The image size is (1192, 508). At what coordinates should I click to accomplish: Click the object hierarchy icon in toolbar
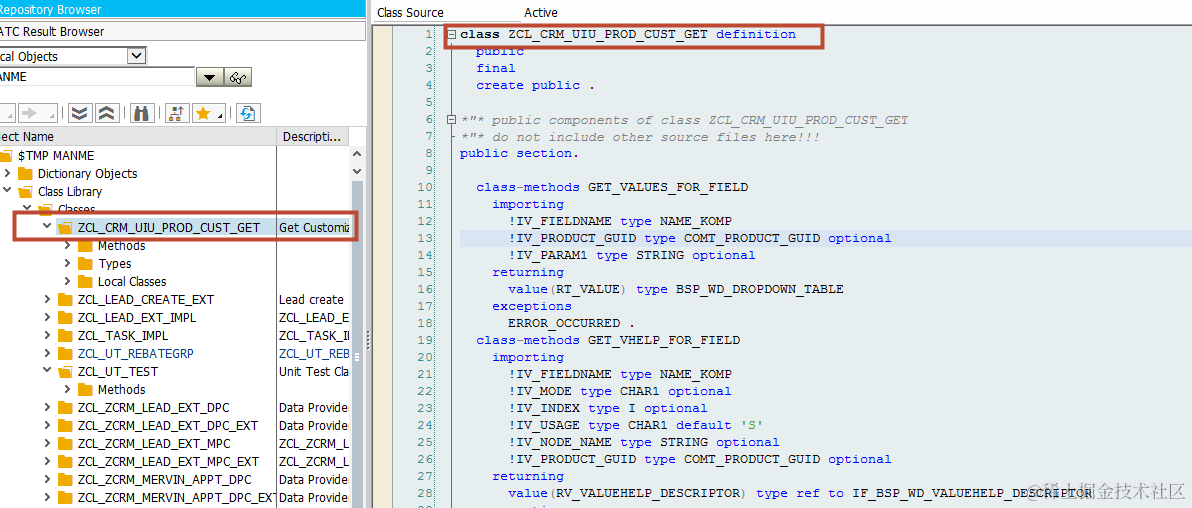[x=177, y=113]
